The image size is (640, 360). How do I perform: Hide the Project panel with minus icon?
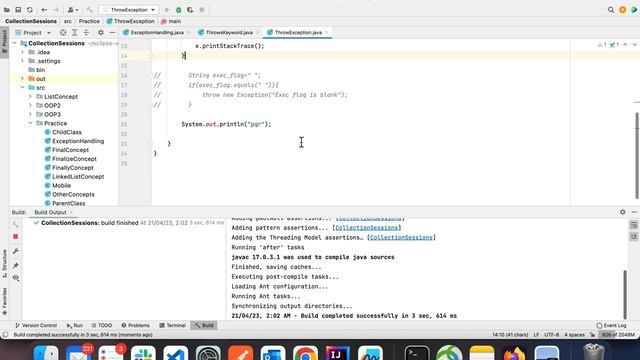pyautogui.click(x=112, y=33)
